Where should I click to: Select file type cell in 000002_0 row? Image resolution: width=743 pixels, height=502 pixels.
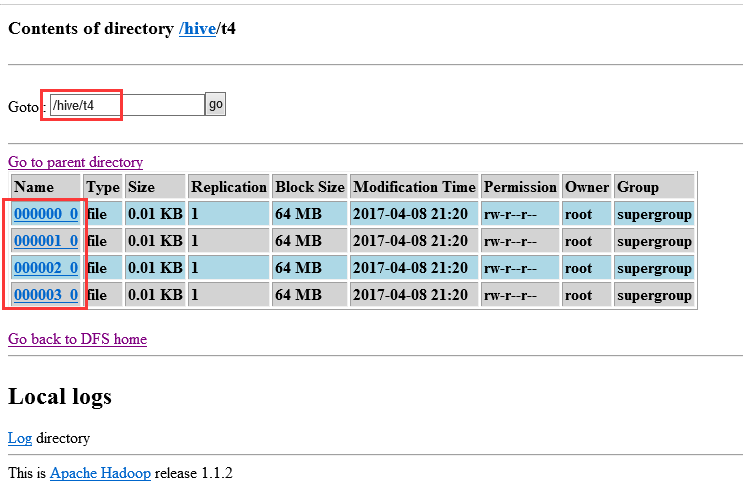coord(103,268)
